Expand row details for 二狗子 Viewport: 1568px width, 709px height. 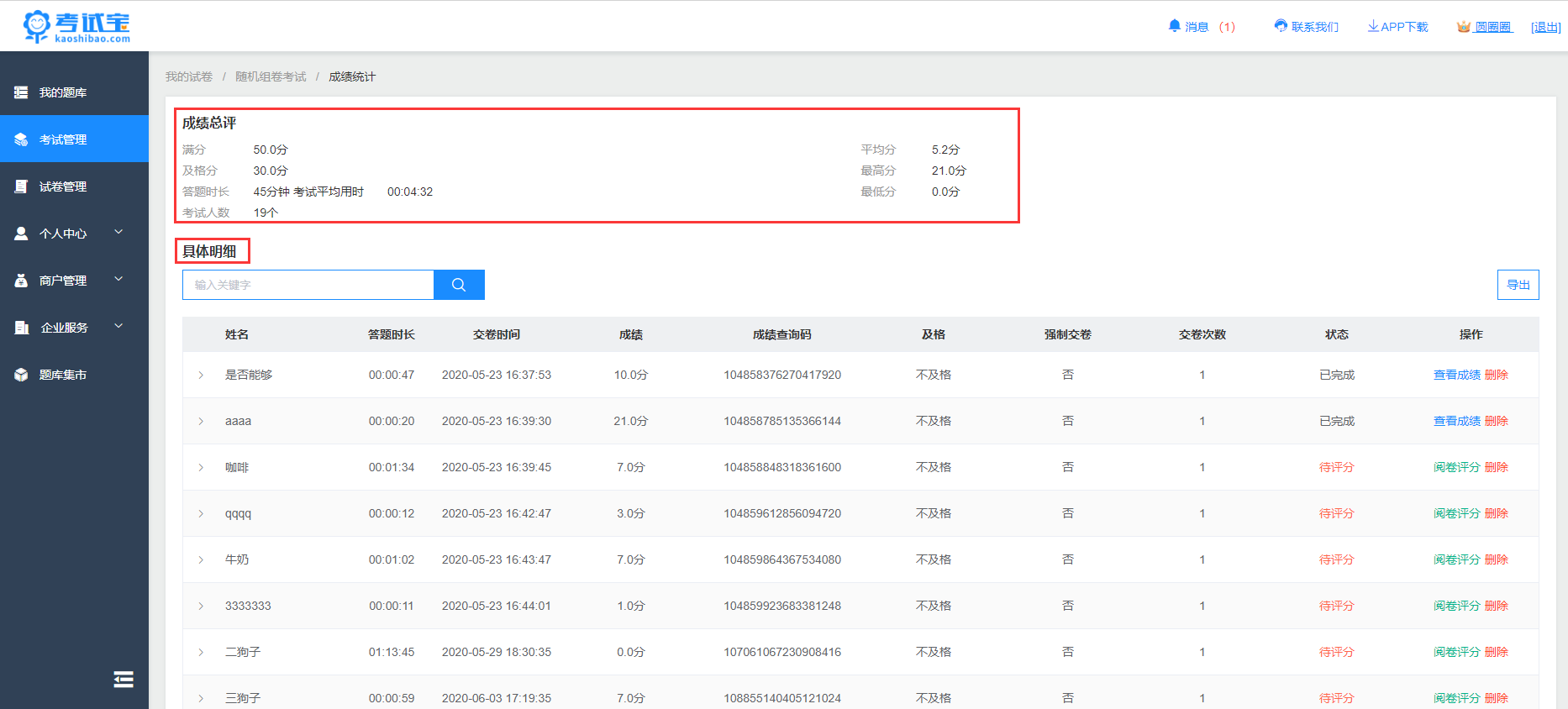click(x=201, y=652)
